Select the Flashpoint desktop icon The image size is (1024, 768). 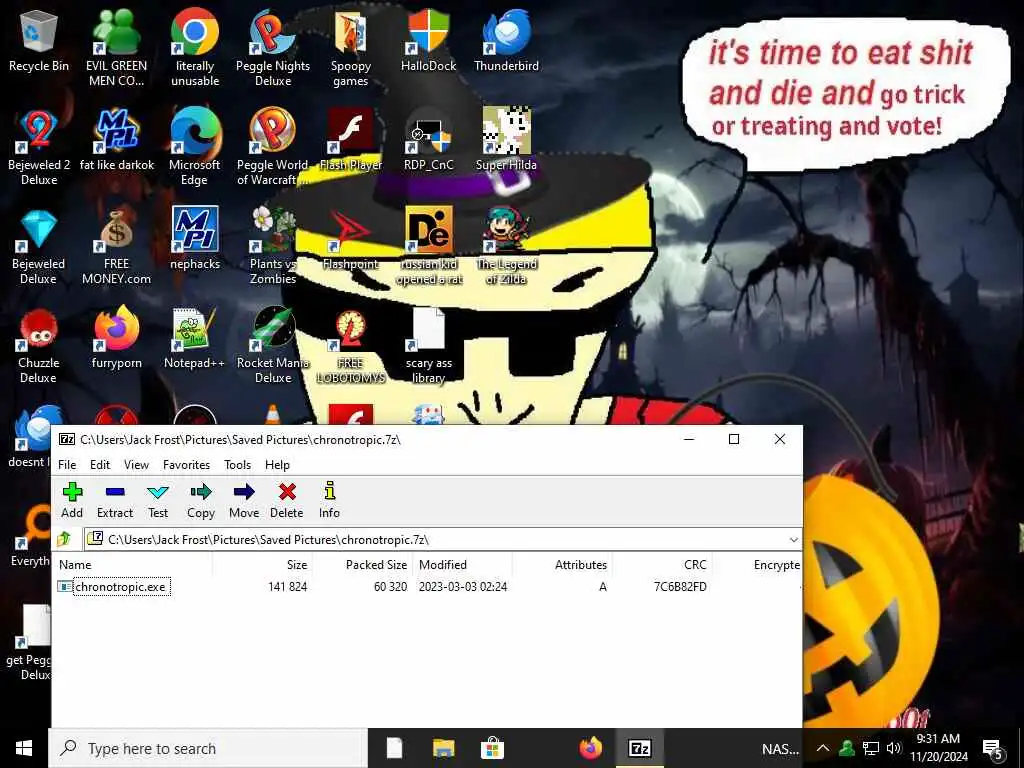point(351,238)
